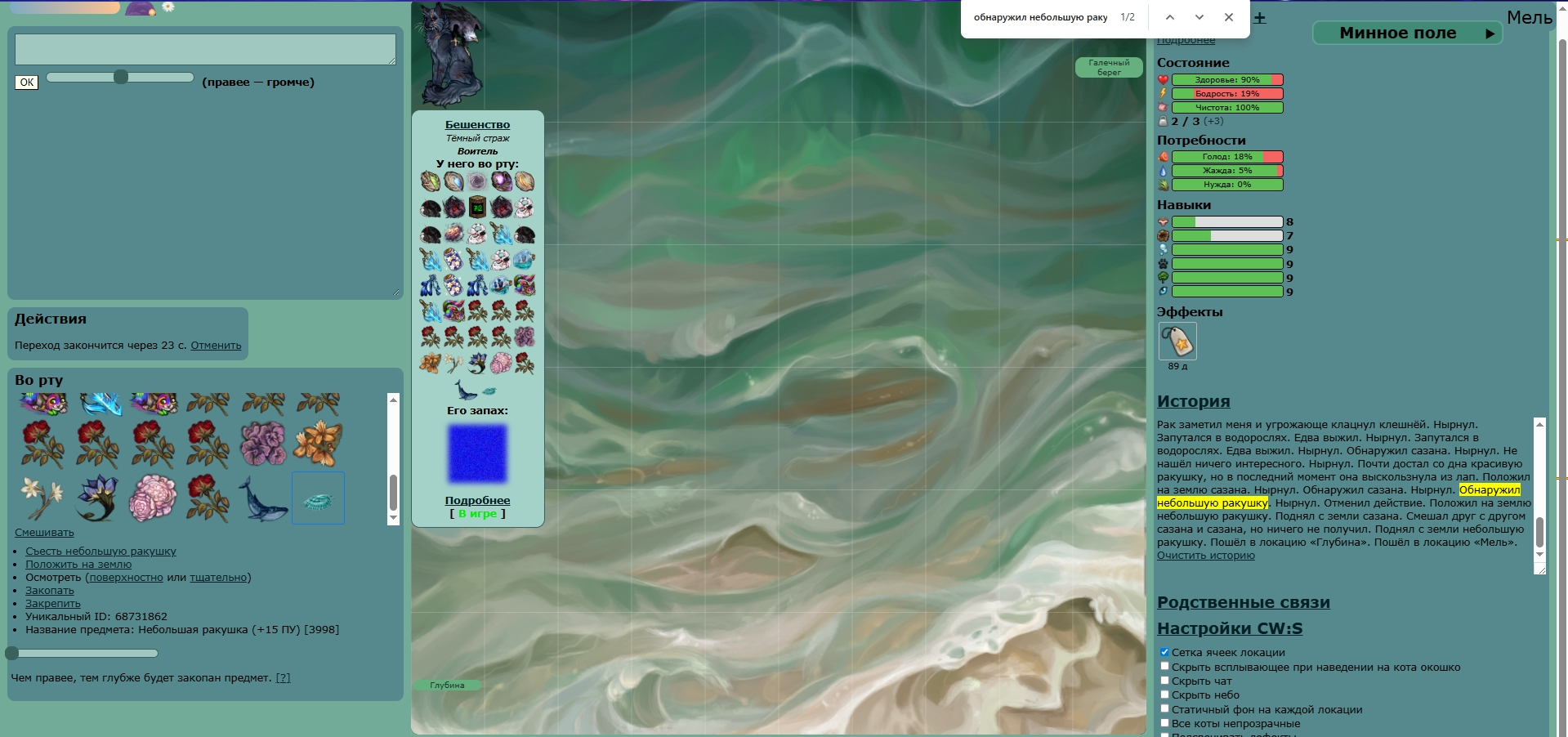The image size is (1568, 737).
Task: Select the purple flower cluster in mouth inventory
Action: 262,444
